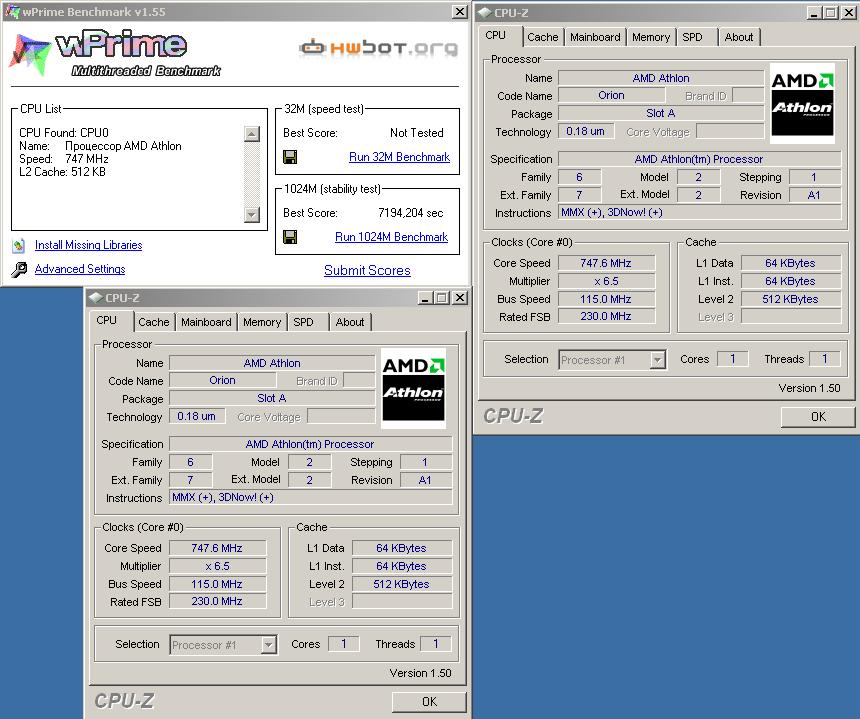Open the Memory tab in upper CPU-Z window
This screenshot has width=860, height=719.
650,37
